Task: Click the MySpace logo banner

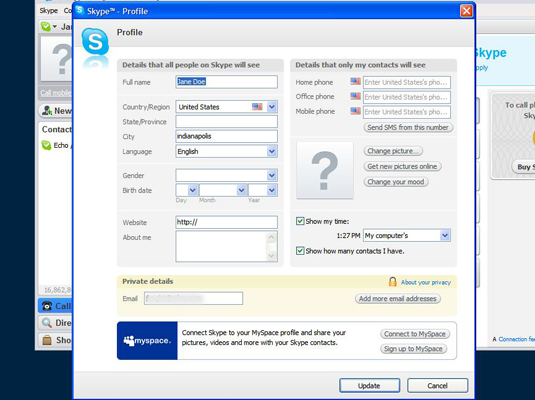Action: pyautogui.click(x=147, y=341)
